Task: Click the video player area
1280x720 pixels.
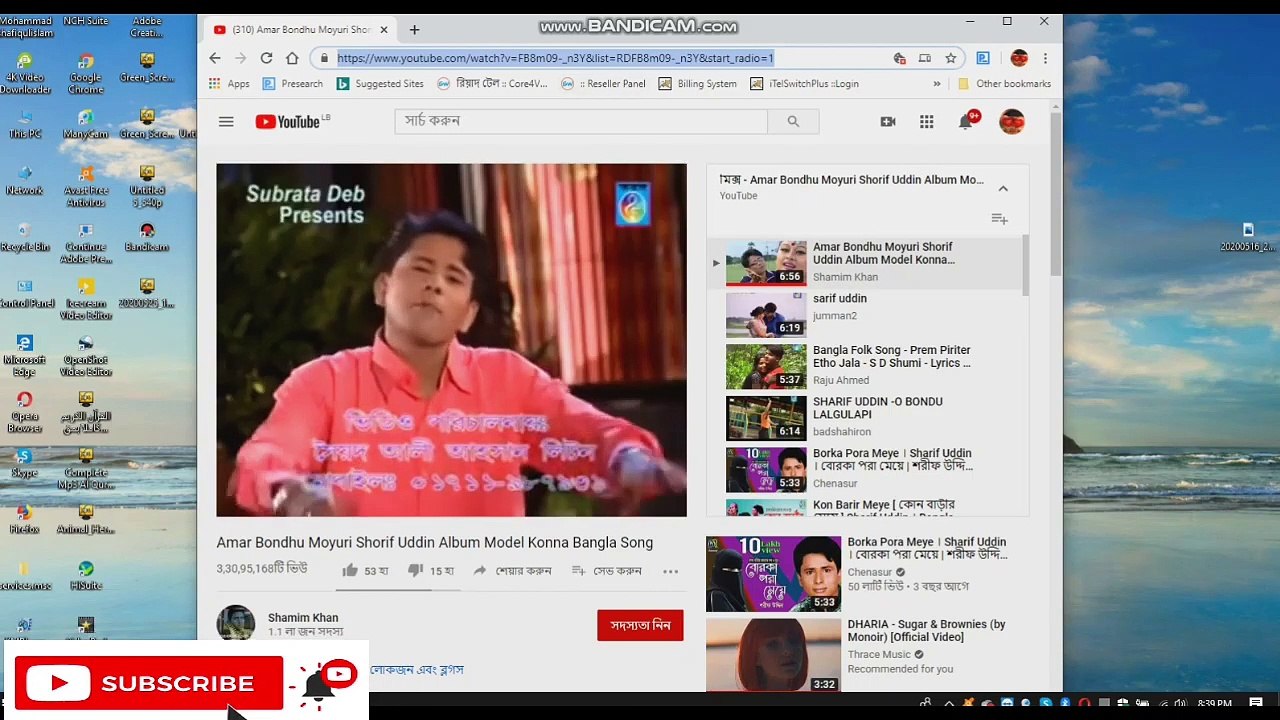Action: coord(451,340)
